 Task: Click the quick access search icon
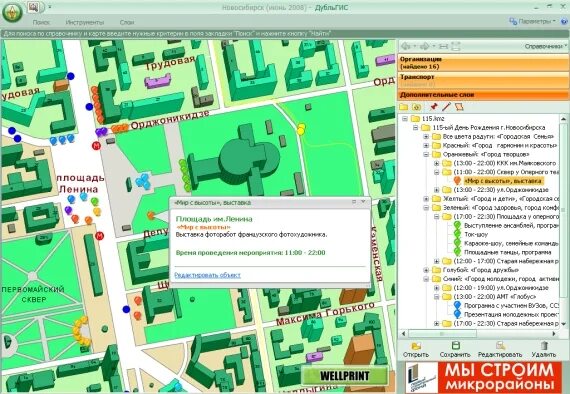tap(34, 7)
